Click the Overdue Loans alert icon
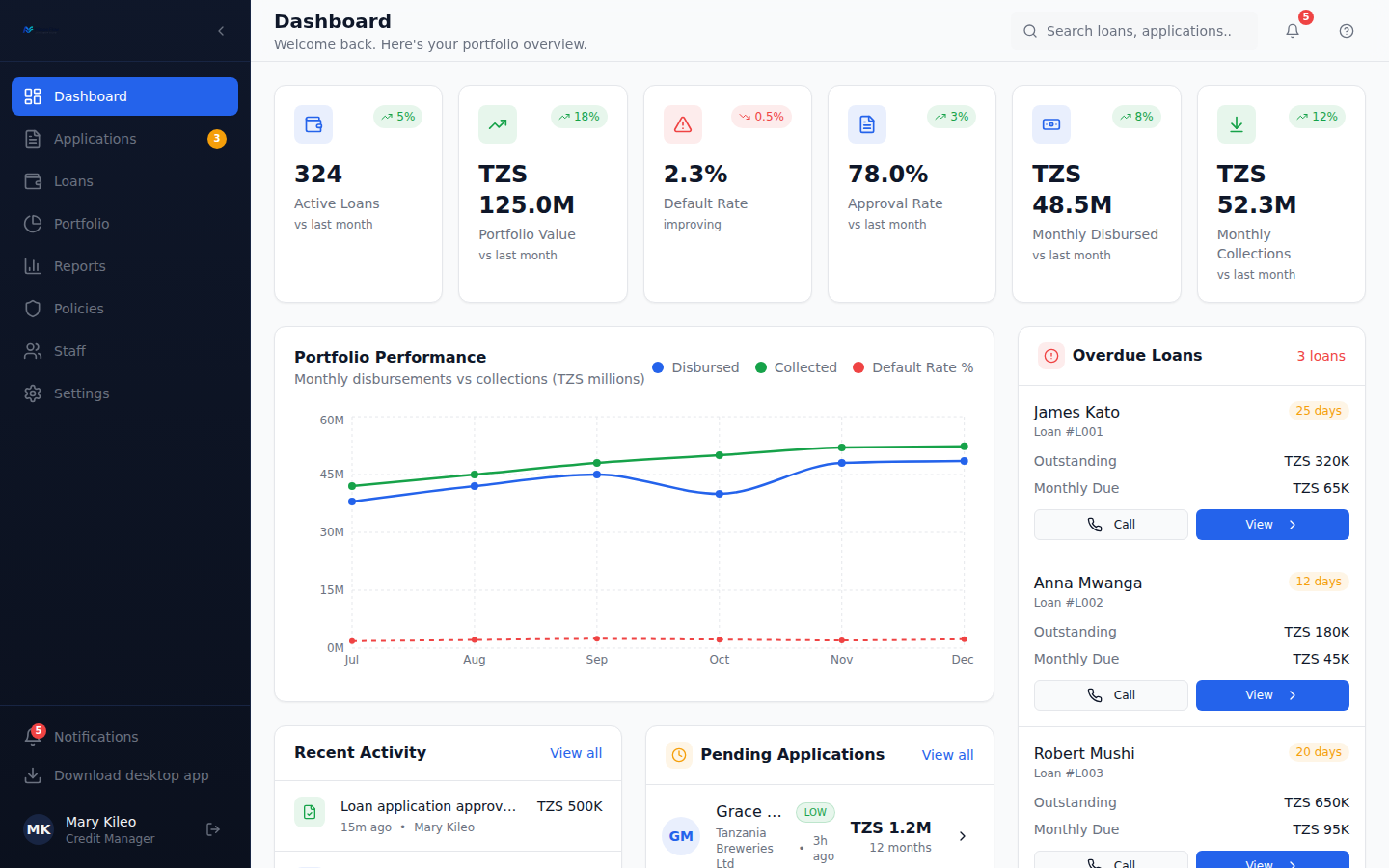Image resolution: width=1389 pixels, height=868 pixels. [x=1051, y=356]
